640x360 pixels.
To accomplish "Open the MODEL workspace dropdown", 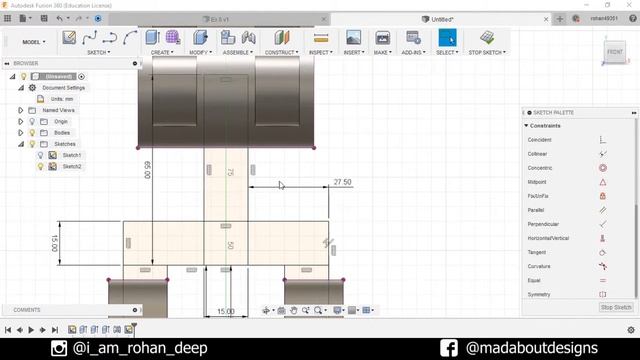I will click(34, 42).
